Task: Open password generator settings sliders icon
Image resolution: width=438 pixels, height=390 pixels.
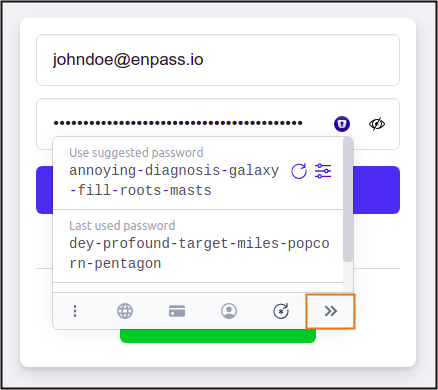Action: pyautogui.click(x=323, y=171)
